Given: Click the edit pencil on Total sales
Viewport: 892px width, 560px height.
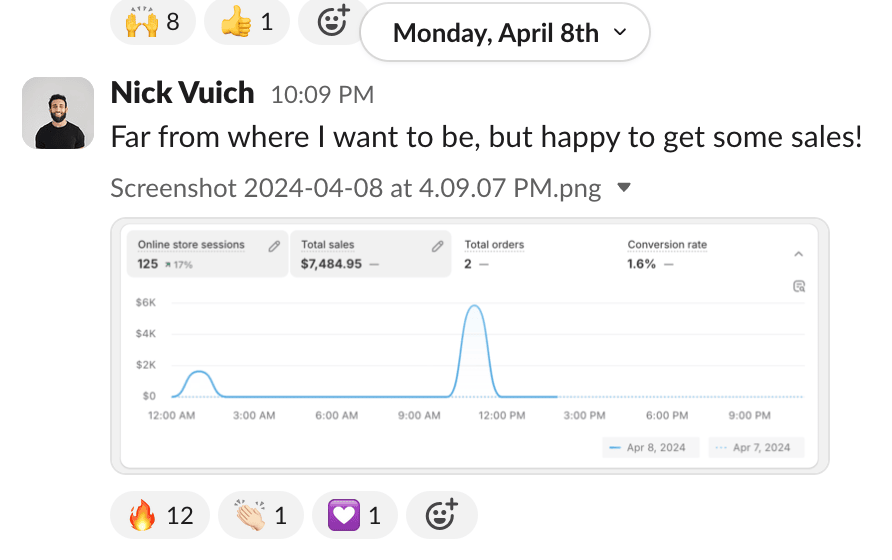Looking at the screenshot, I should tap(437, 246).
